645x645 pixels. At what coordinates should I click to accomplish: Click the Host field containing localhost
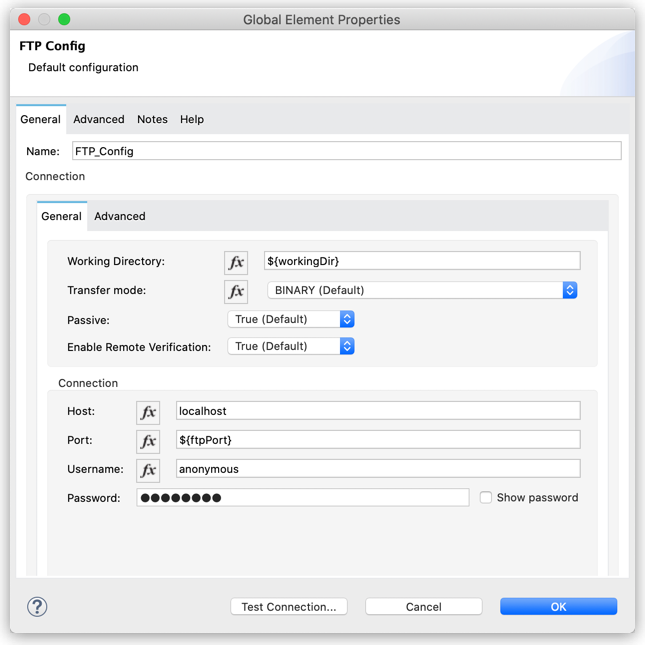[378, 411]
